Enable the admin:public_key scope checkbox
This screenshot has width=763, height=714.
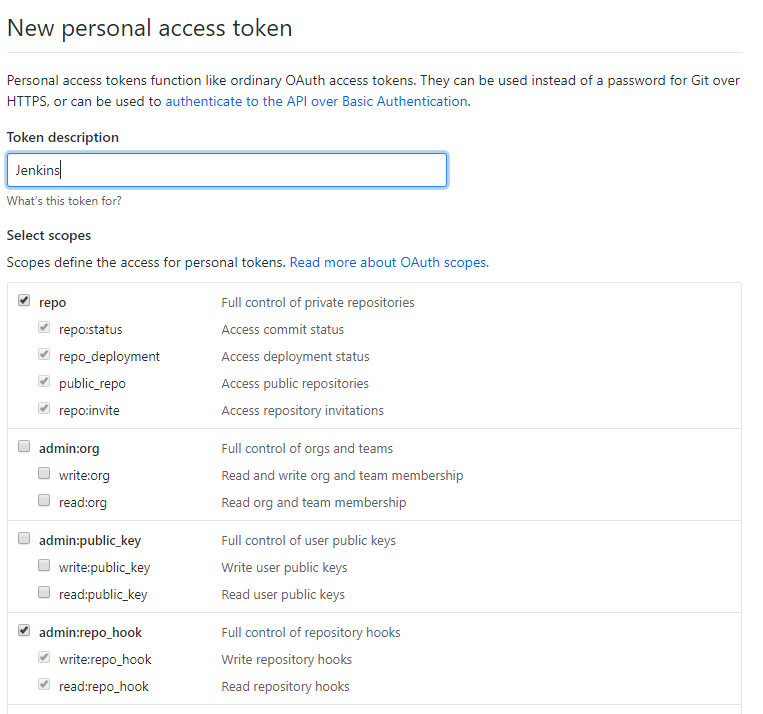24,539
